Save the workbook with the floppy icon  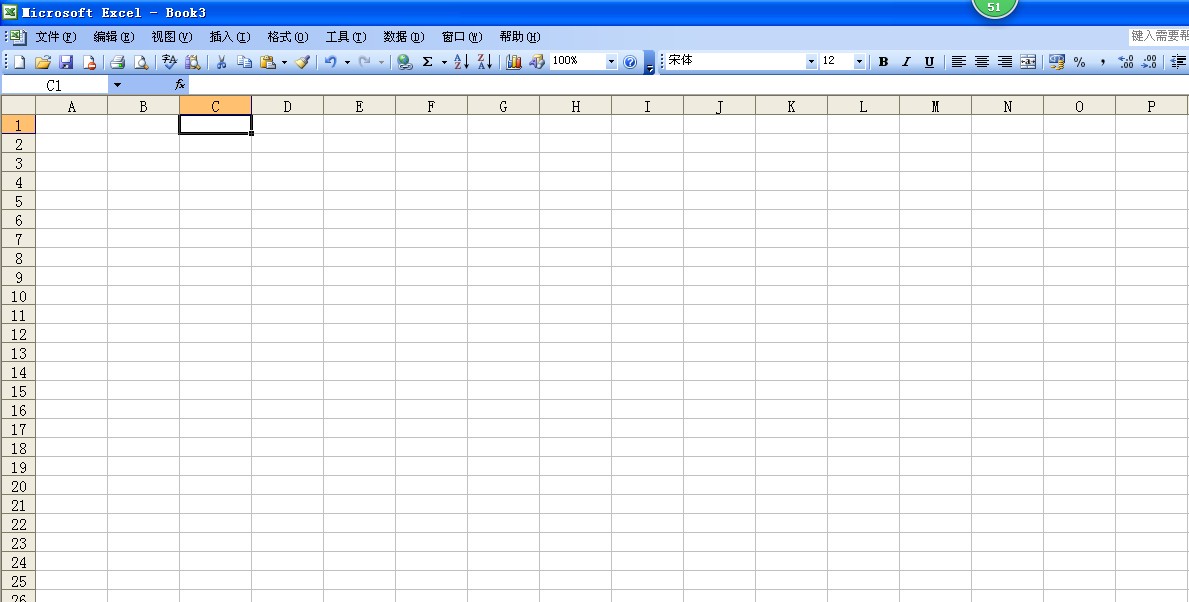click(x=66, y=62)
